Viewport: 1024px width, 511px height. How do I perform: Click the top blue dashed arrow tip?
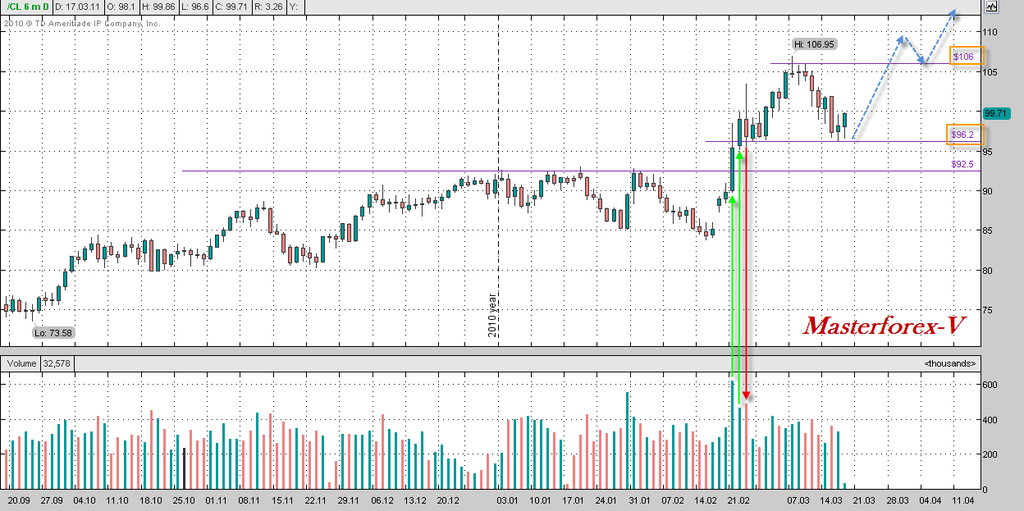tap(953, 13)
